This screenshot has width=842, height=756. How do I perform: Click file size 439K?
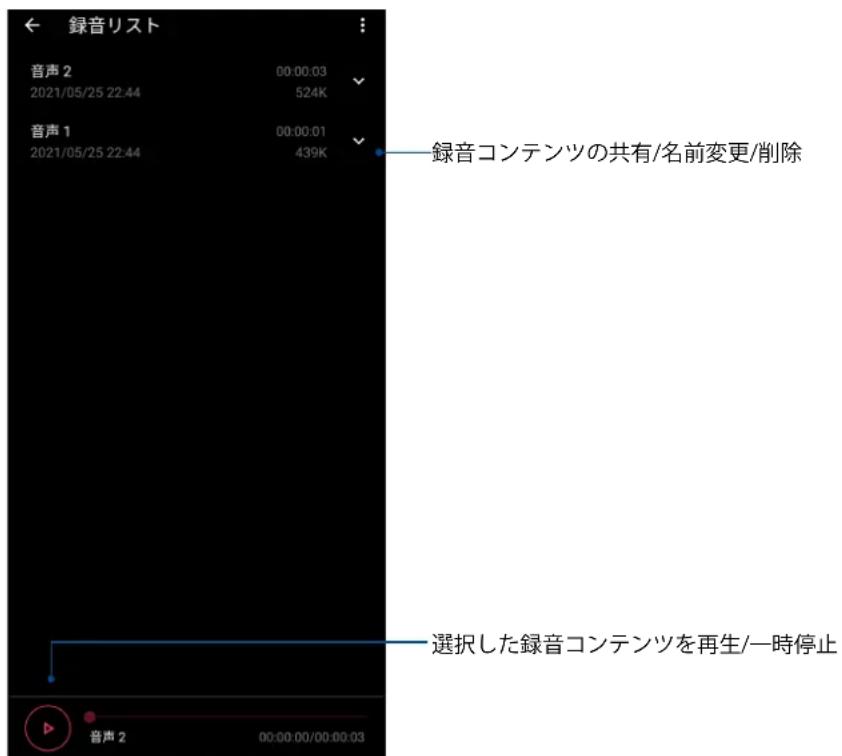311,153
